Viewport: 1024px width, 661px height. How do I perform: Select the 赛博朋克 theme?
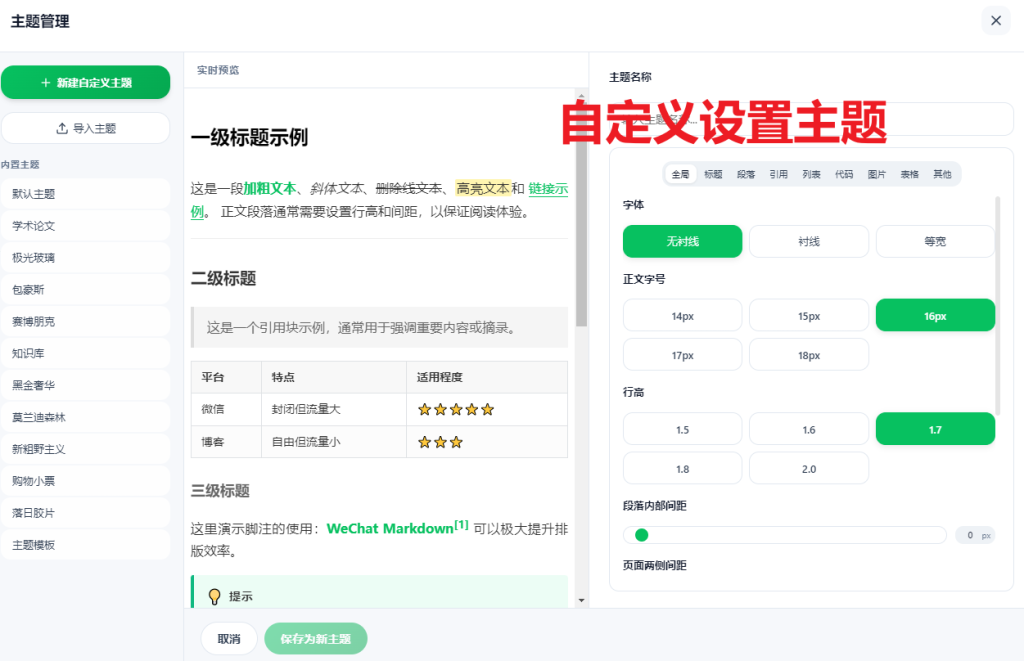click(86, 321)
